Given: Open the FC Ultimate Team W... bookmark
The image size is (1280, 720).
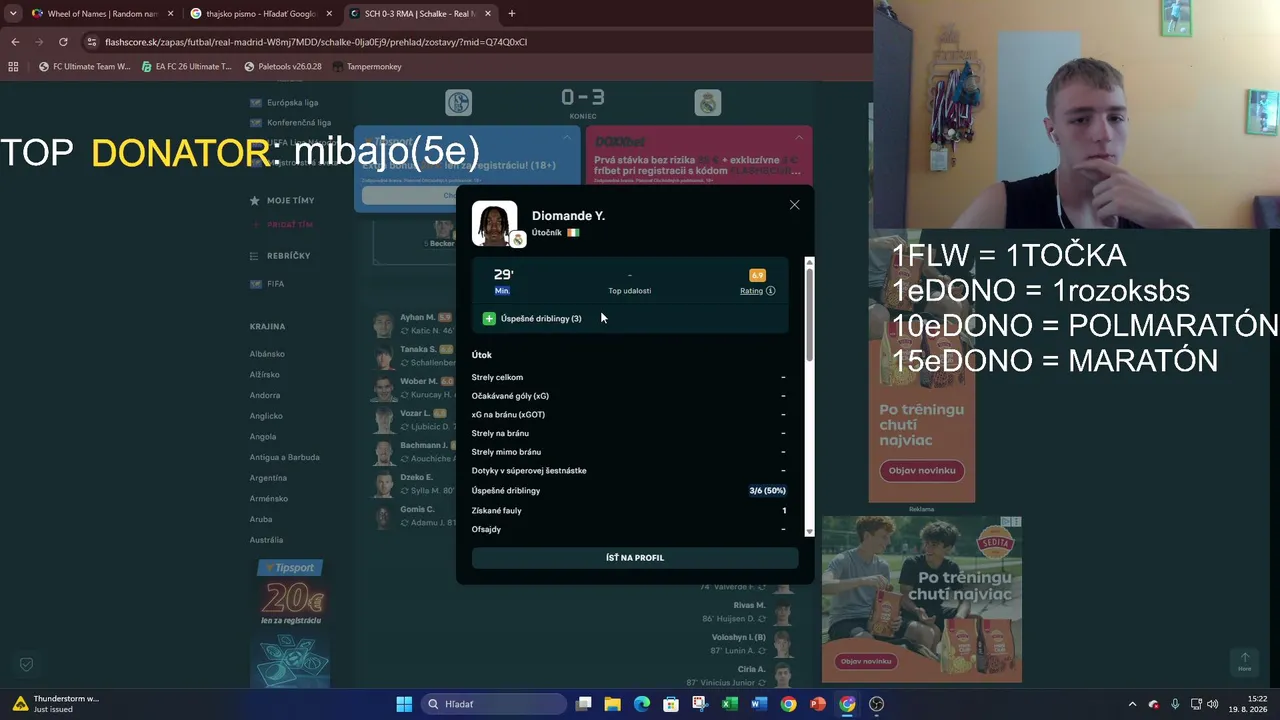Looking at the screenshot, I should 84,67.
